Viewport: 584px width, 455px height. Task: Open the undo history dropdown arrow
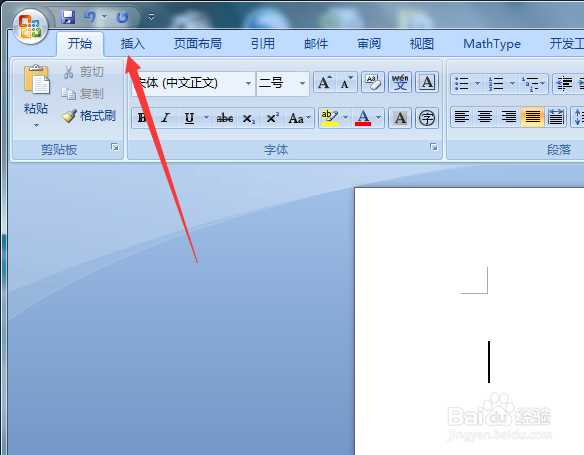(x=104, y=17)
